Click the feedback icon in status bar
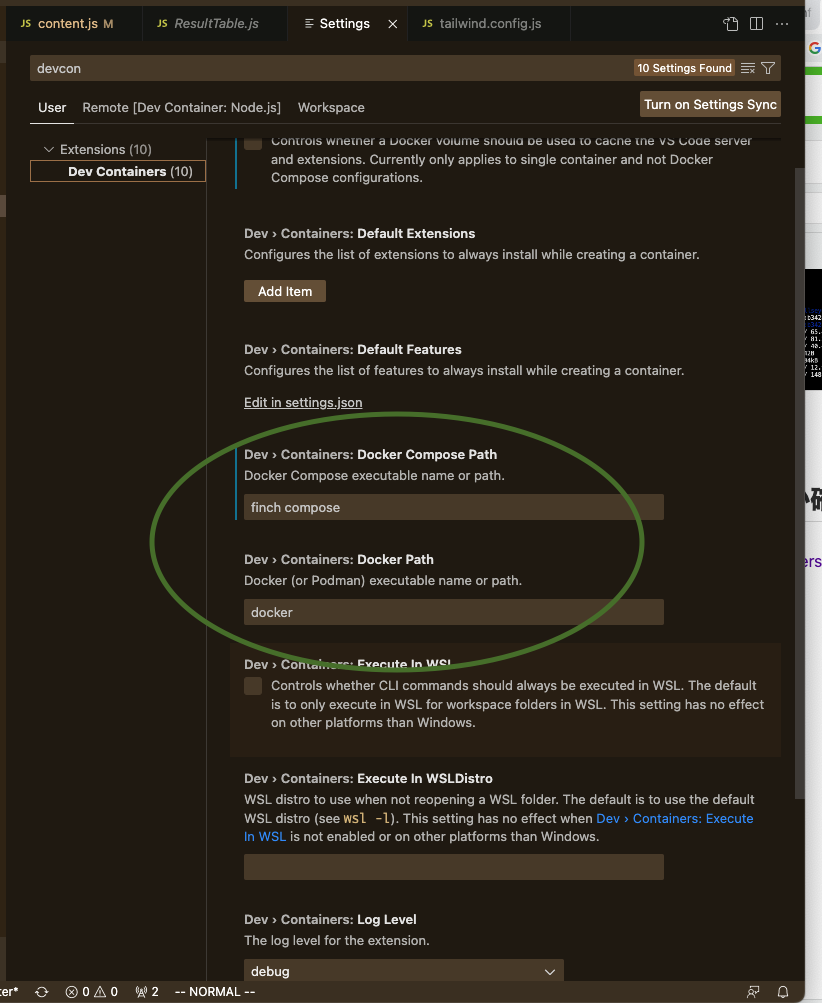Screen dimensions: 822x1003 point(753,991)
